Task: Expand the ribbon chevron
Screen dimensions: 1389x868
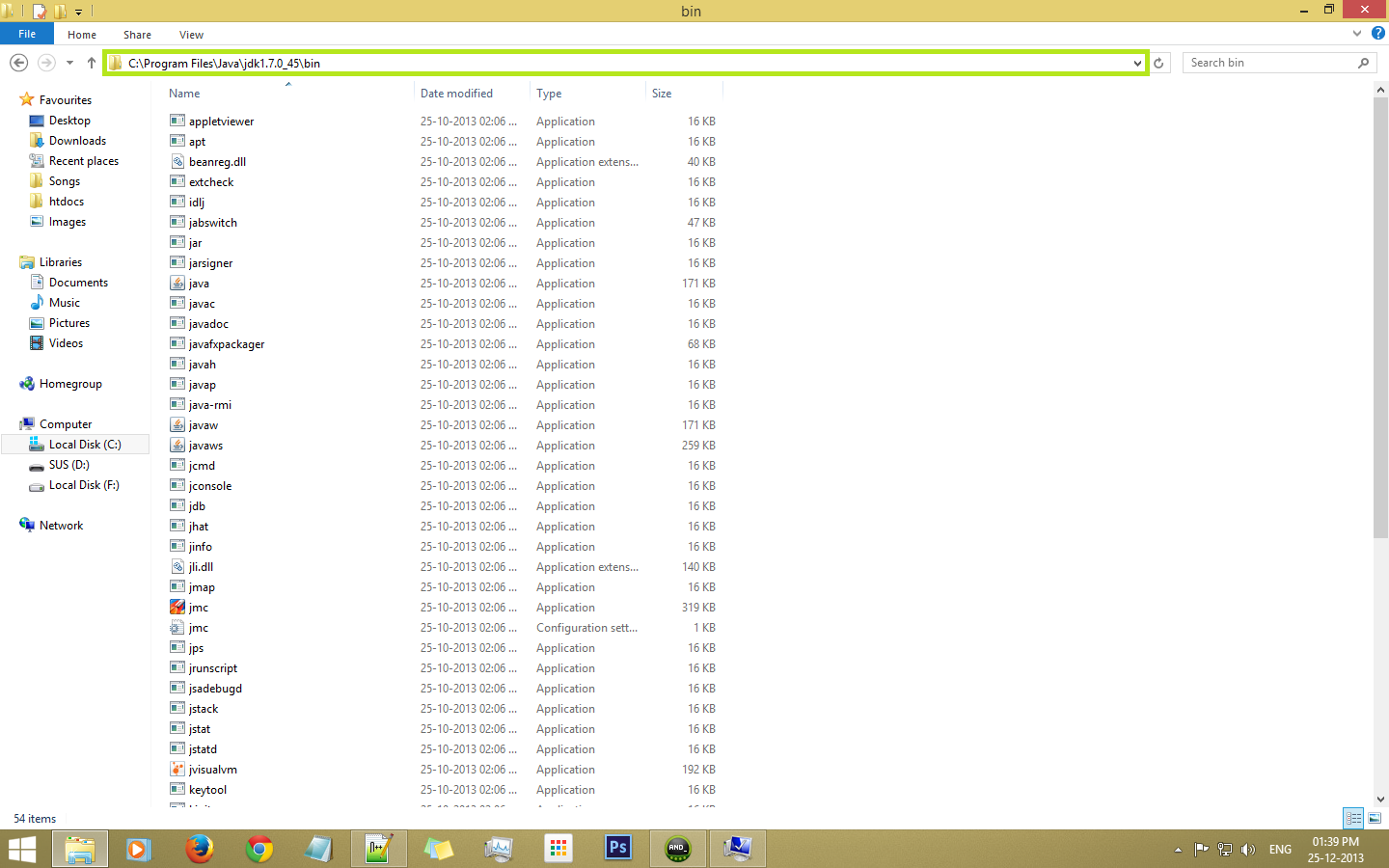Action: click(x=1358, y=33)
